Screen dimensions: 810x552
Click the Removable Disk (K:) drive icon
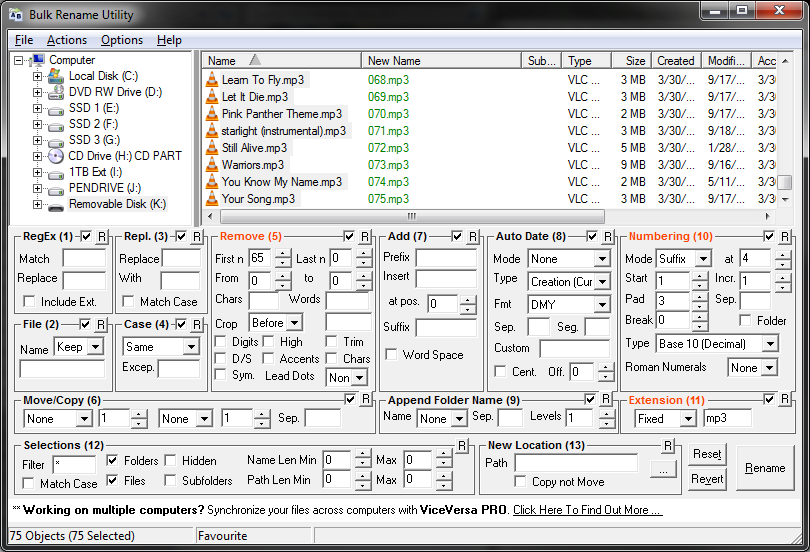(x=56, y=206)
